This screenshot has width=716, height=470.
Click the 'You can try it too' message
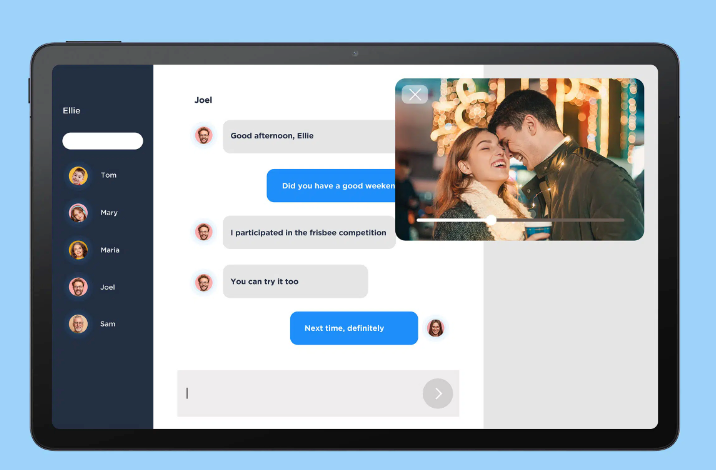pyautogui.click(x=294, y=282)
